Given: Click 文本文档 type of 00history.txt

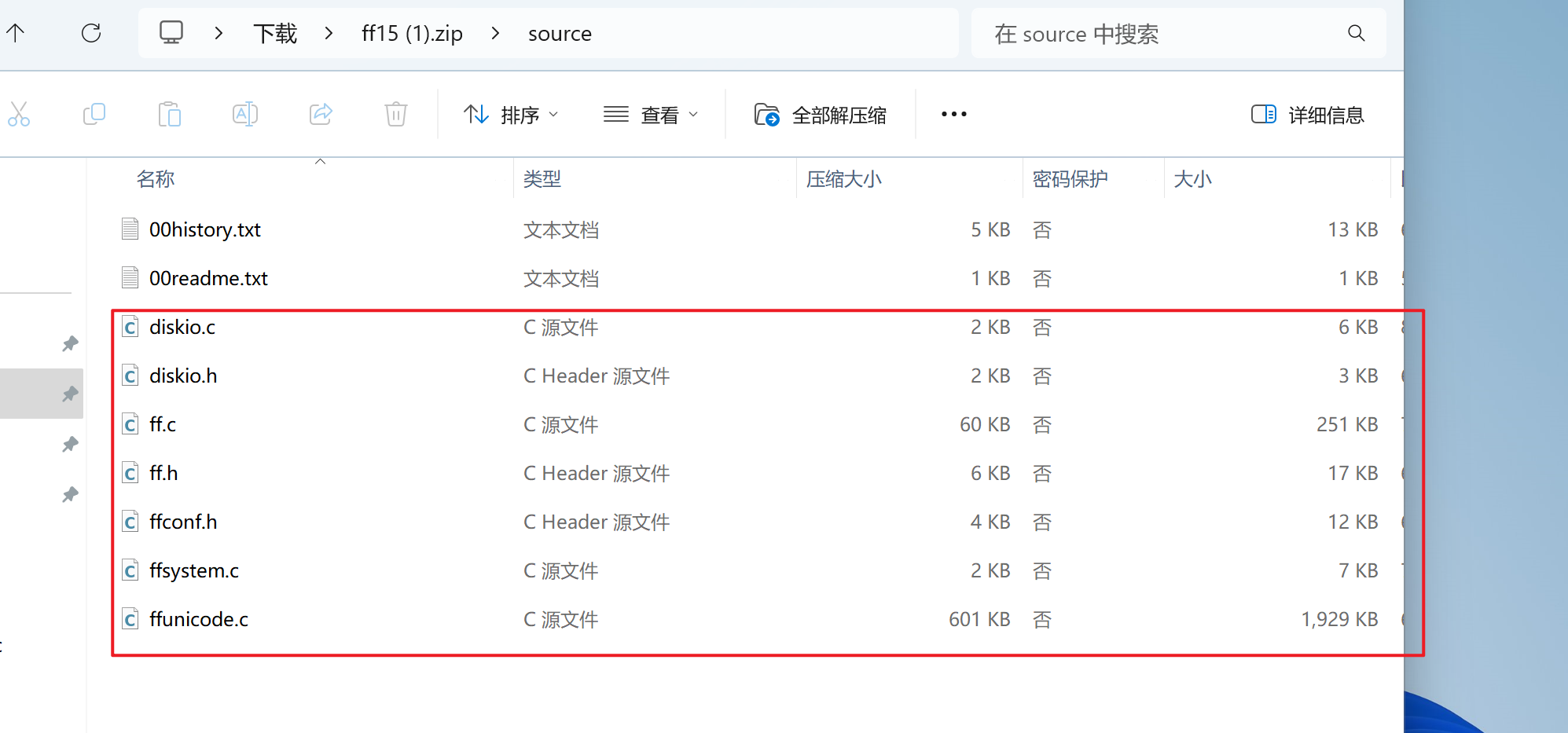Looking at the screenshot, I should (x=561, y=229).
